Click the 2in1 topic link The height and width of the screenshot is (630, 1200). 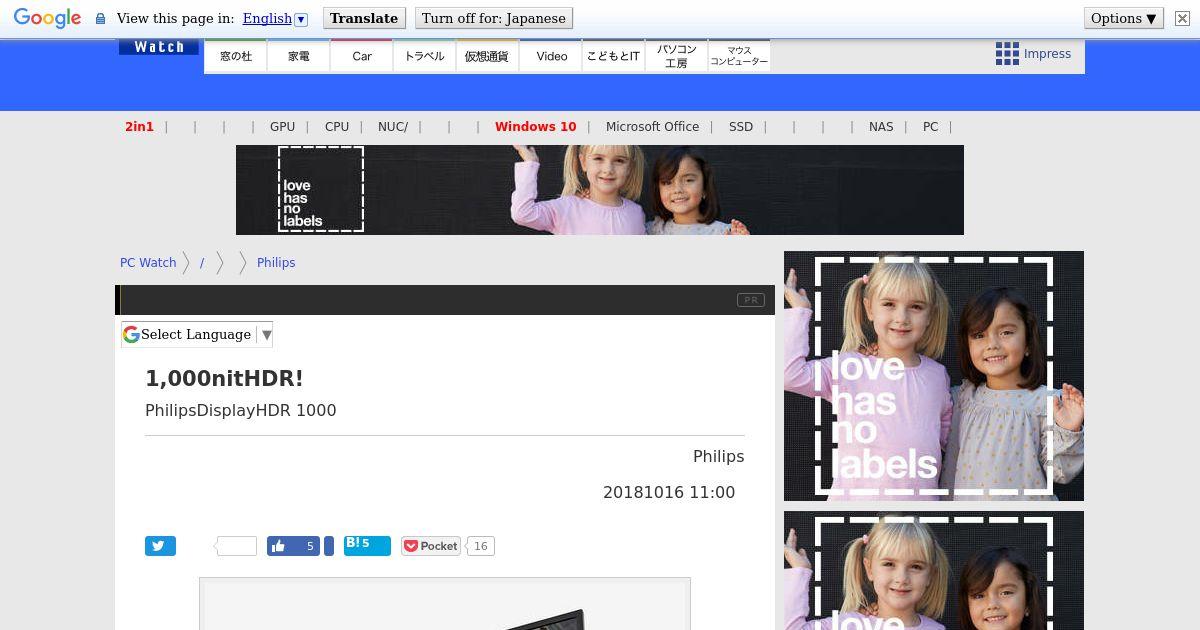click(x=140, y=127)
